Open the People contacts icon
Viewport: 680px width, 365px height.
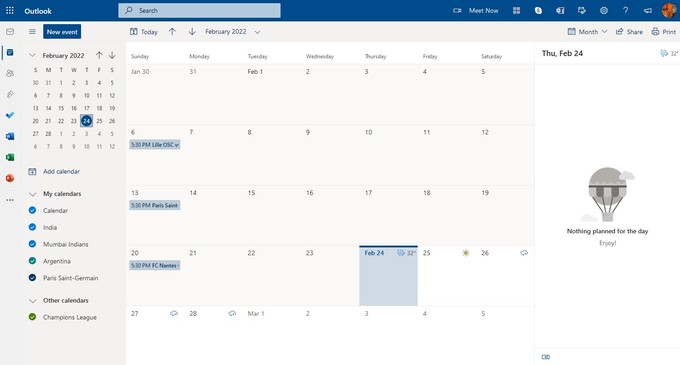(10, 73)
